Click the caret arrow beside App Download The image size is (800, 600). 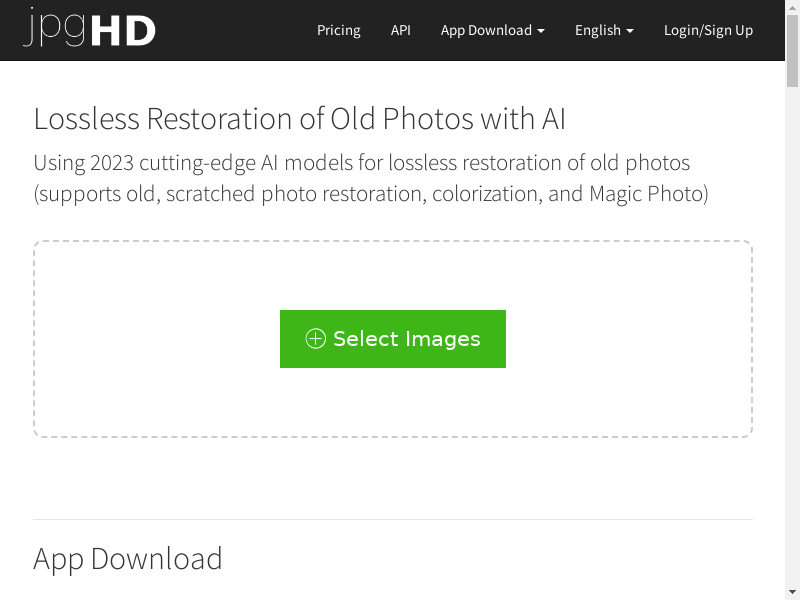coord(541,31)
